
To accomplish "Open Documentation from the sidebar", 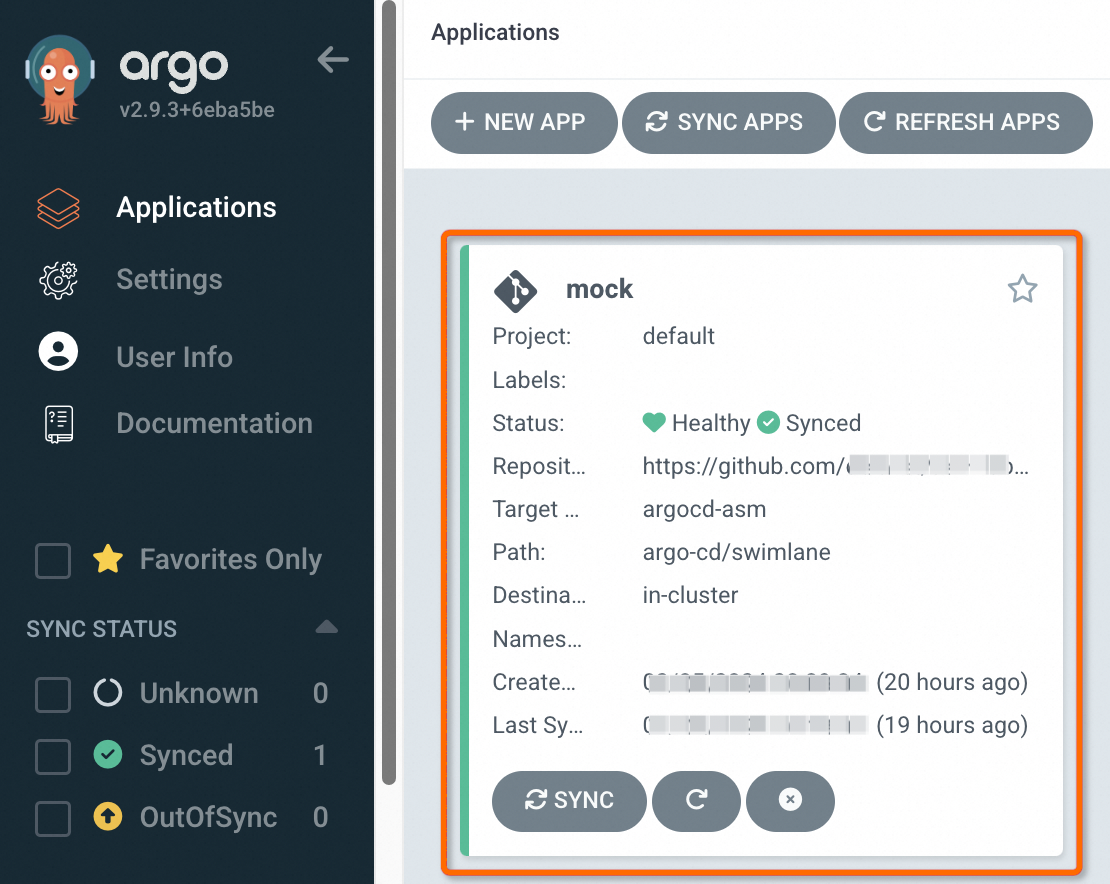I will pos(214,423).
